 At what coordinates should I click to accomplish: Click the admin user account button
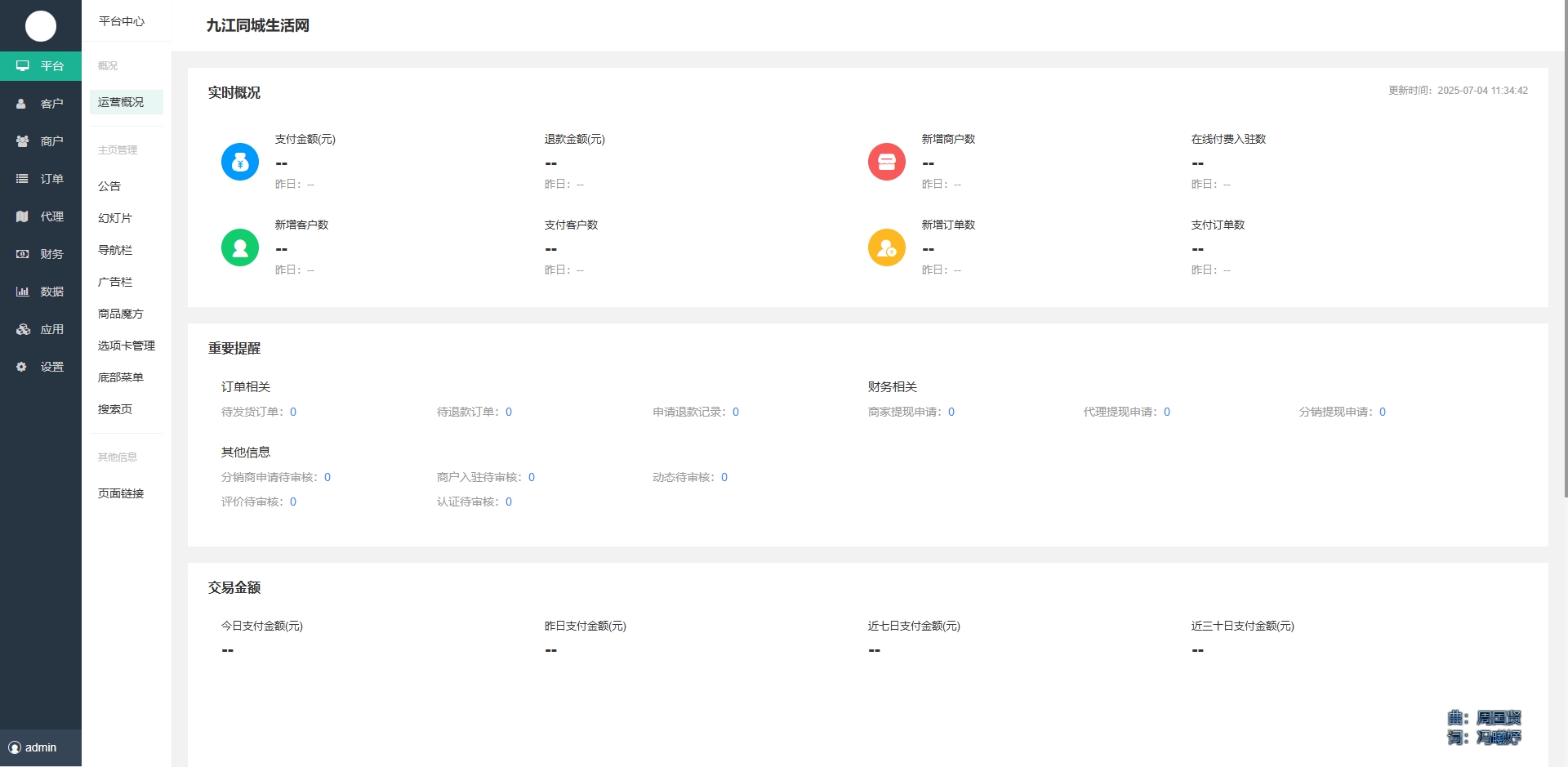33,747
